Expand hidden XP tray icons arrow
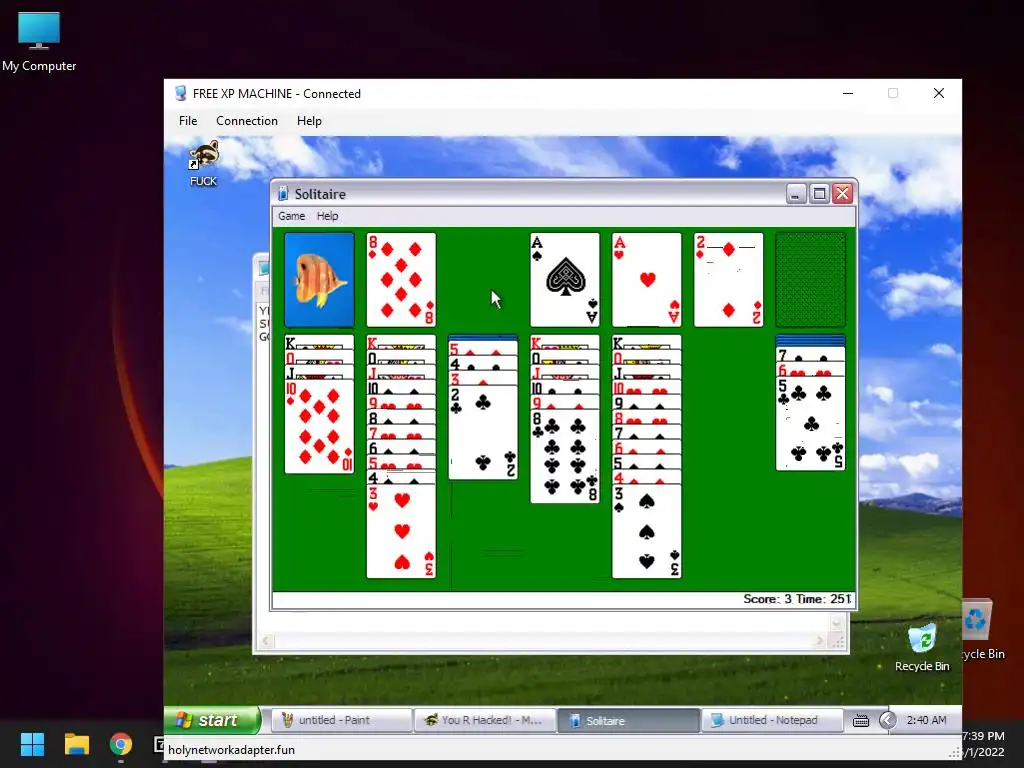The height and width of the screenshot is (768, 1024). (887, 720)
